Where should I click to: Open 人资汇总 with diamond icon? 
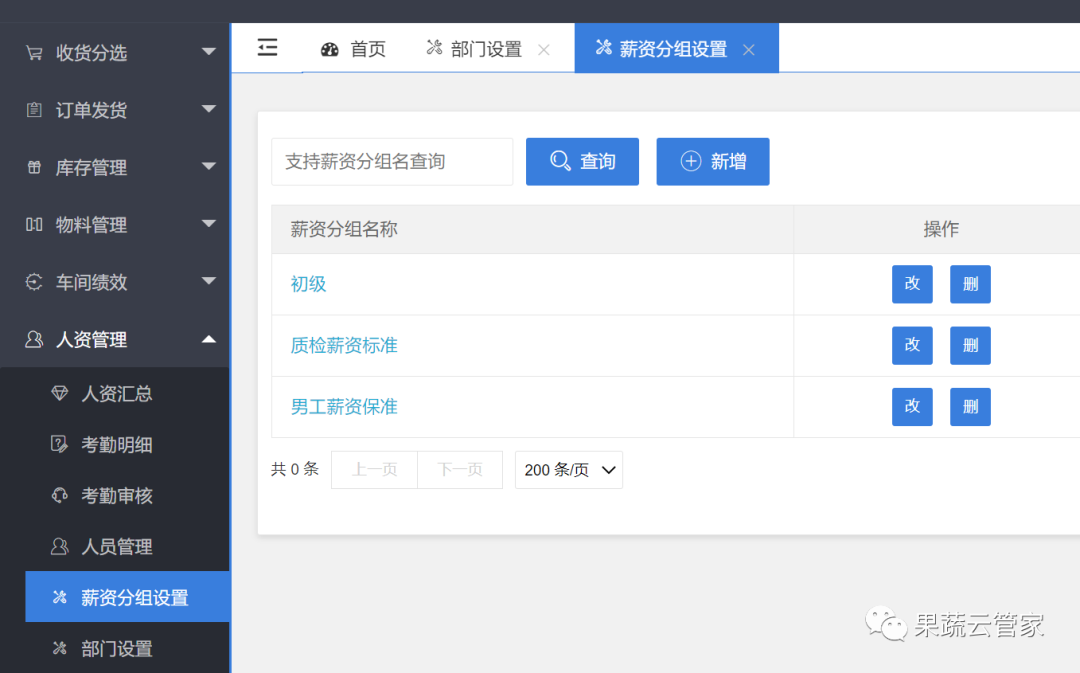coord(116,394)
